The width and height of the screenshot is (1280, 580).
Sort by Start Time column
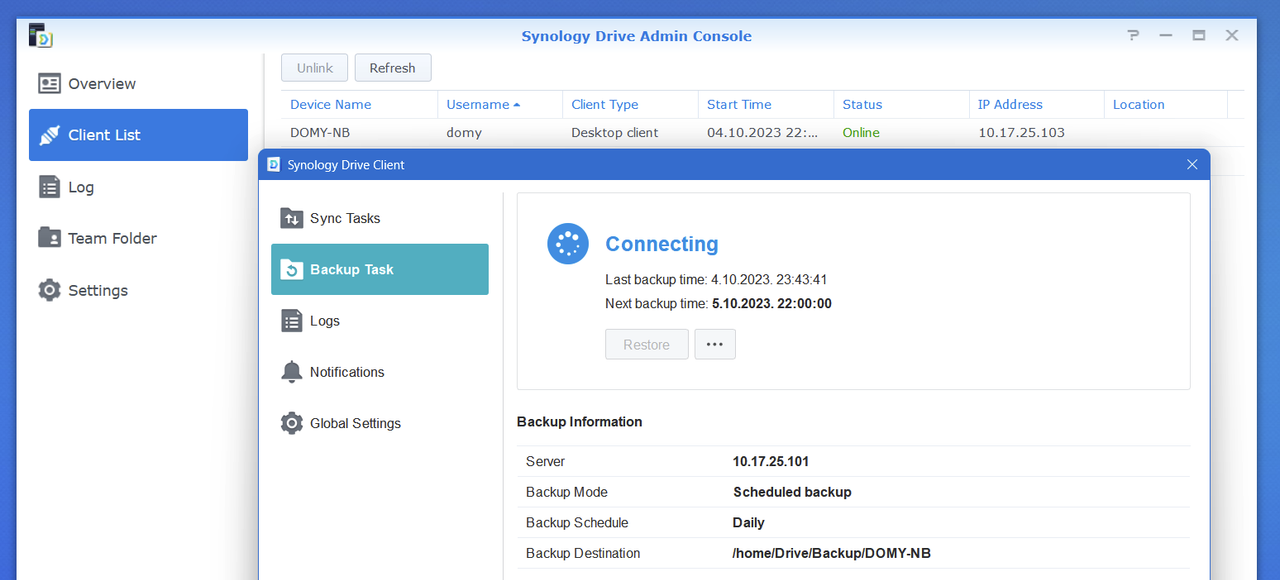[766, 104]
